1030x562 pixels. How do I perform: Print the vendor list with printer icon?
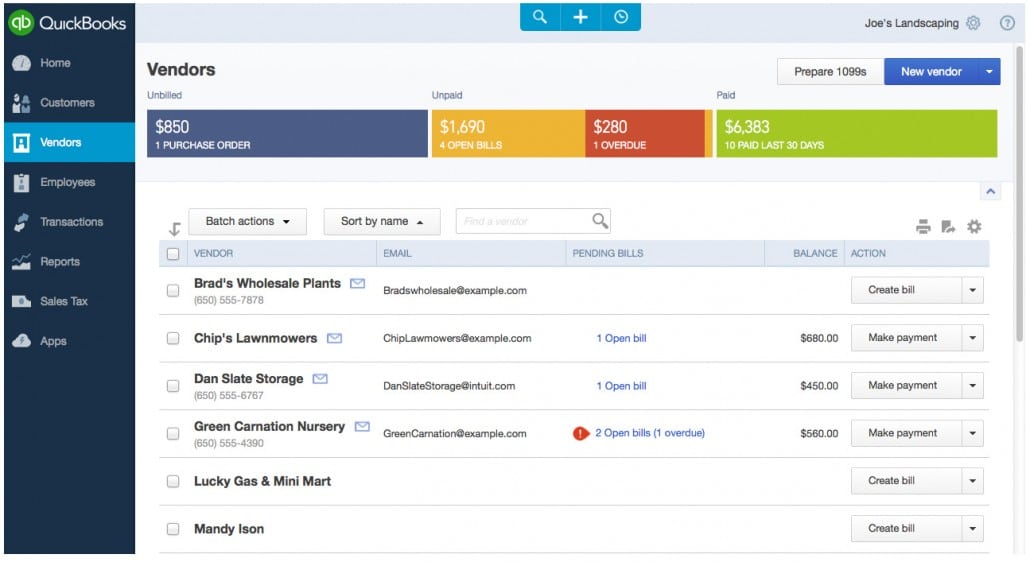pos(923,227)
